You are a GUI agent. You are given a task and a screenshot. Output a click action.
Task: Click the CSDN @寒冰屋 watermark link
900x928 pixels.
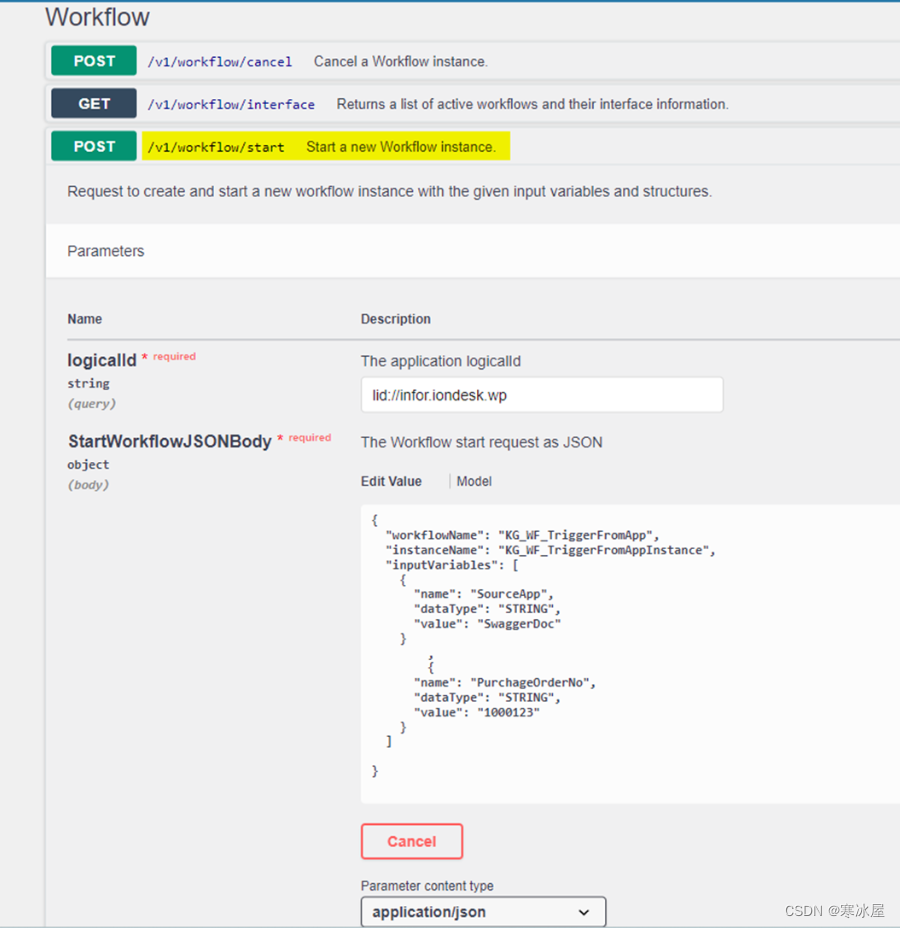tap(836, 911)
